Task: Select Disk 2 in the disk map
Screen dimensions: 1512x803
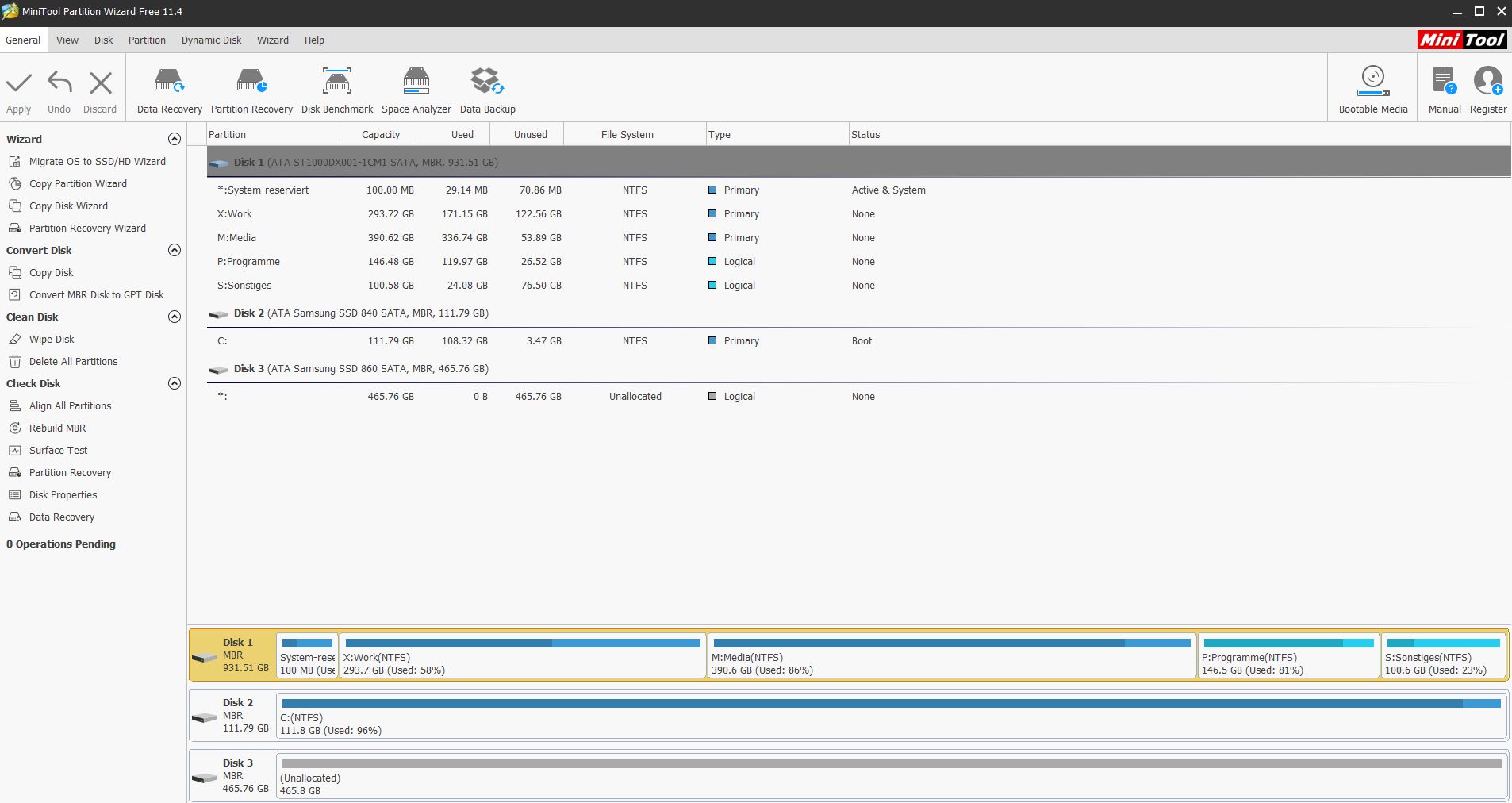Action: 232,715
